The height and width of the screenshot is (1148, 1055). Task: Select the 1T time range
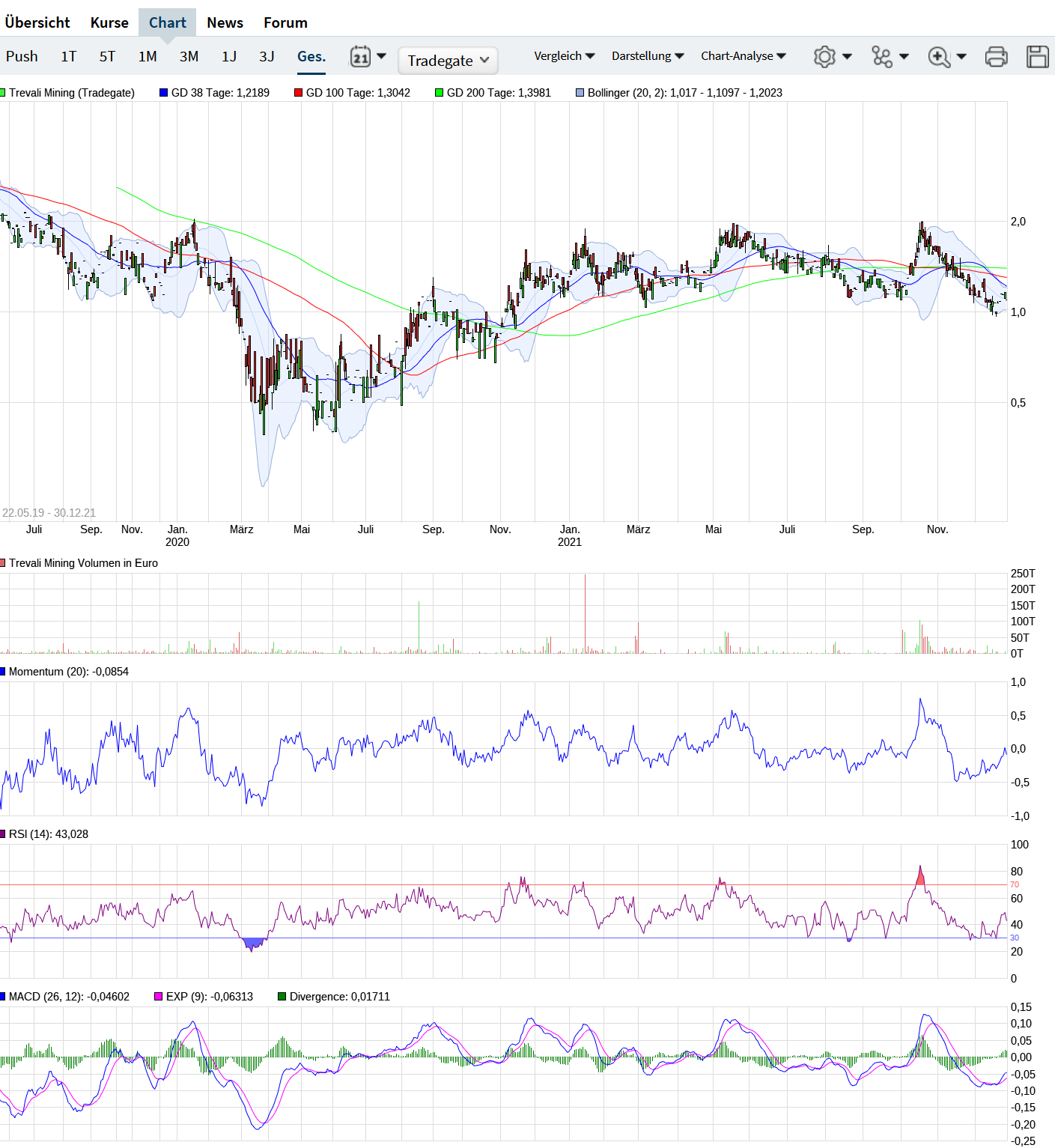[68, 56]
